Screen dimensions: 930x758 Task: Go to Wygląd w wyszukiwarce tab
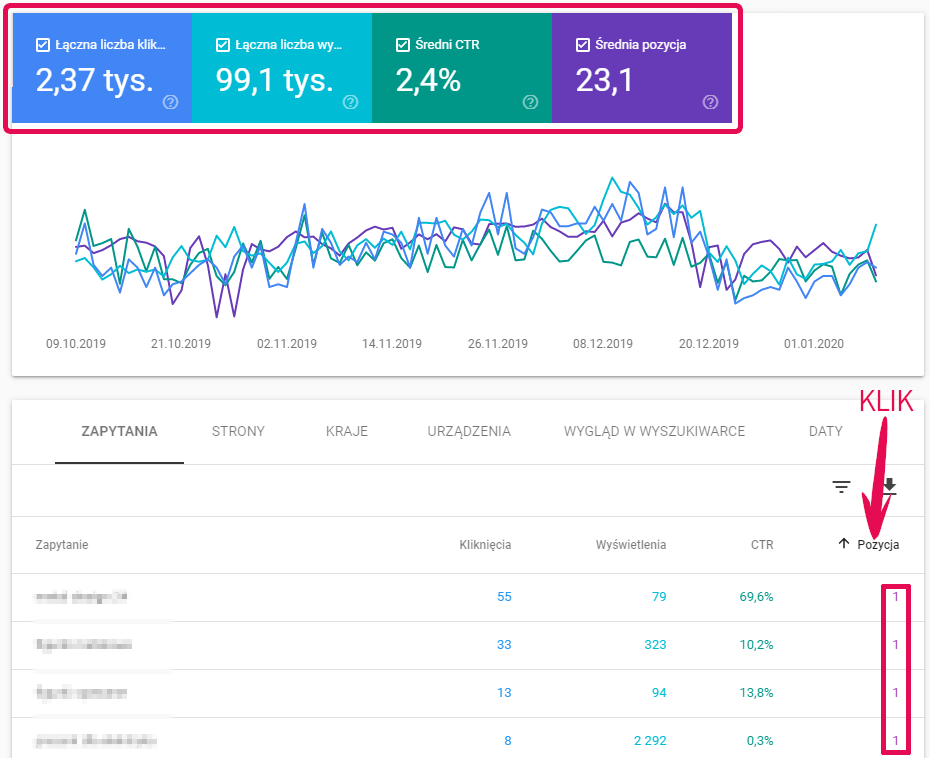point(654,432)
